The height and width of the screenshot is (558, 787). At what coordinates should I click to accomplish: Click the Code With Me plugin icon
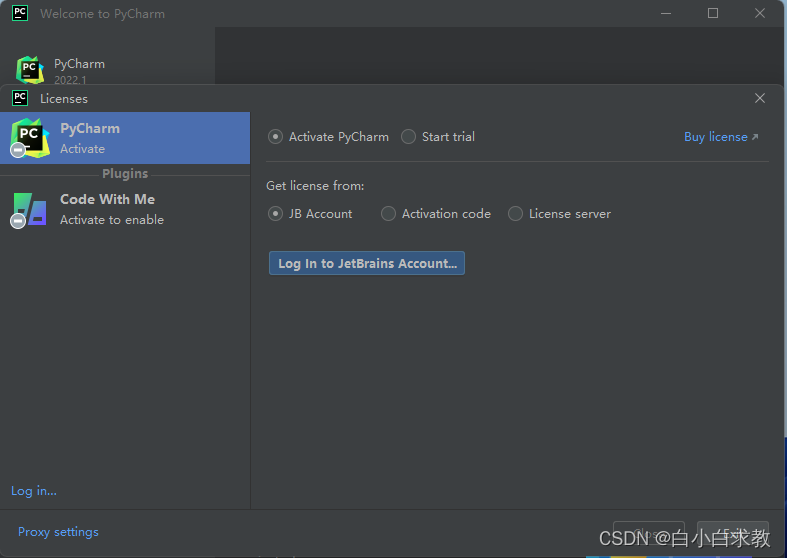(30, 210)
